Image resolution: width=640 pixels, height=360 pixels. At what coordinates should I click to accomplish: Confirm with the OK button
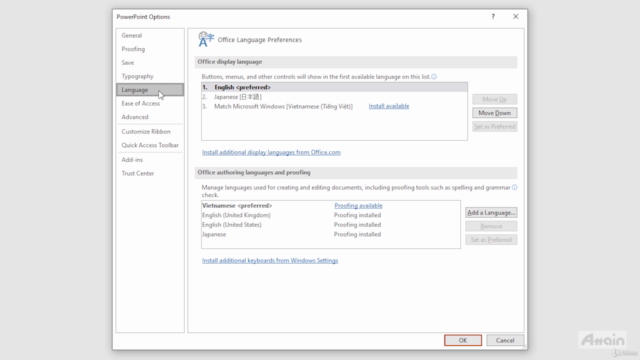point(463,340)
